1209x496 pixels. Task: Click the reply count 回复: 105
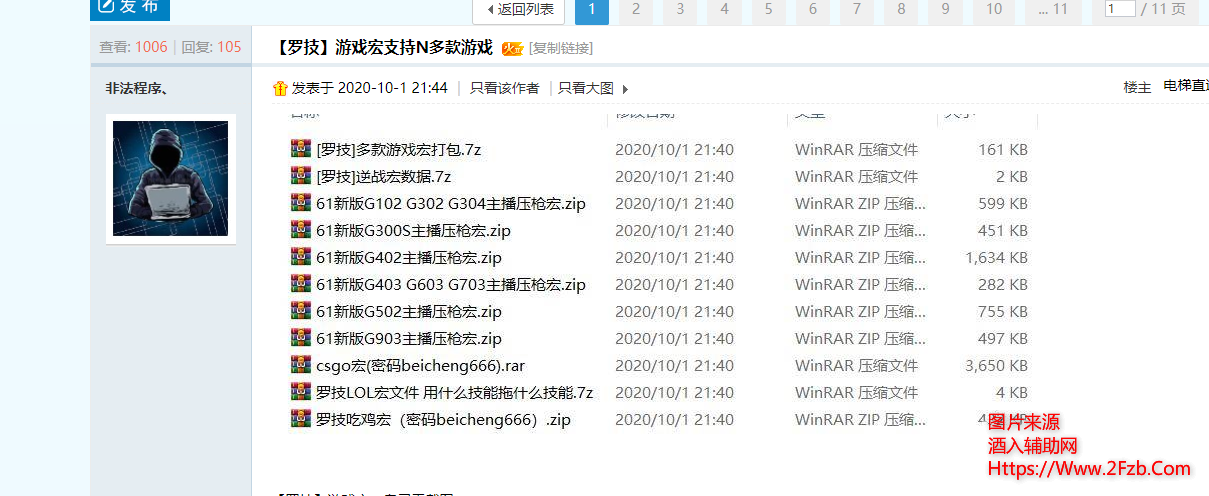pyautogui.click(x=211, y=47)
